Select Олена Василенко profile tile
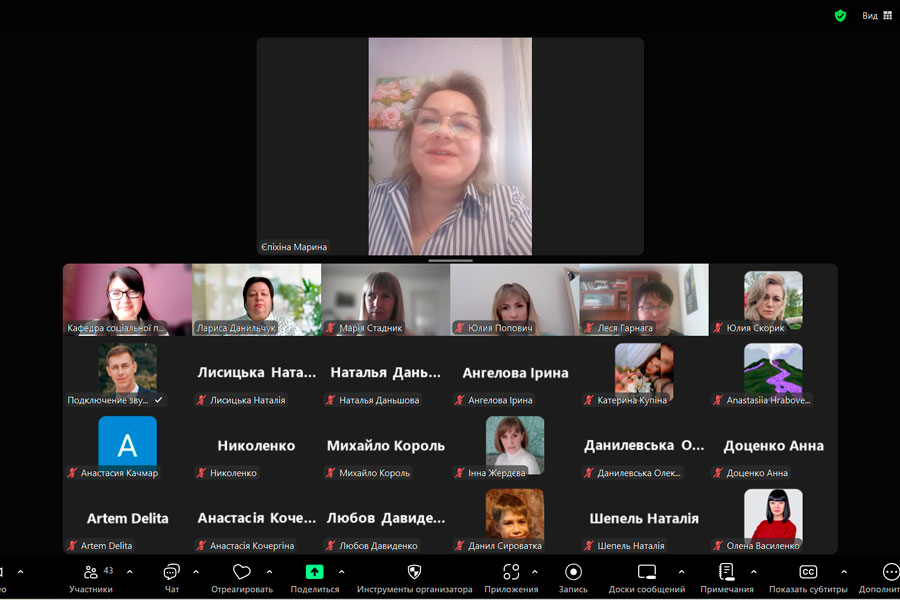This screenshot has height=600, width=900. tap(773, 518)
